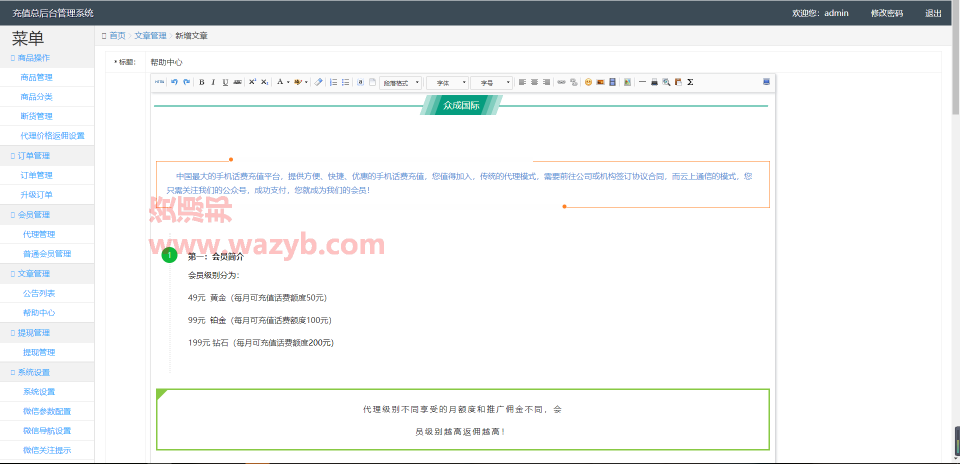The width and height of the screenshot is (960, 464).
Task: Open font color dropdown arrow
Action: 288,82
